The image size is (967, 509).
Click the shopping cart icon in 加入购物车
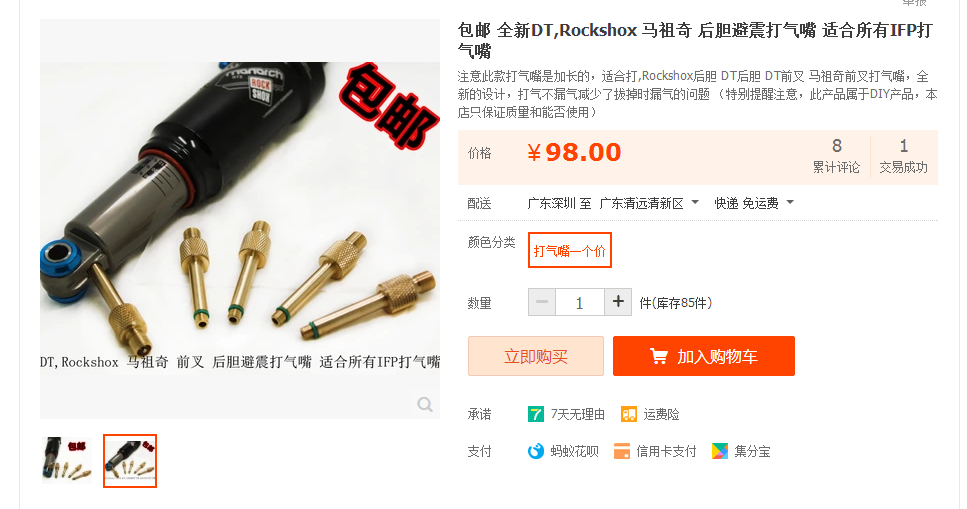(x=658, y=356)
